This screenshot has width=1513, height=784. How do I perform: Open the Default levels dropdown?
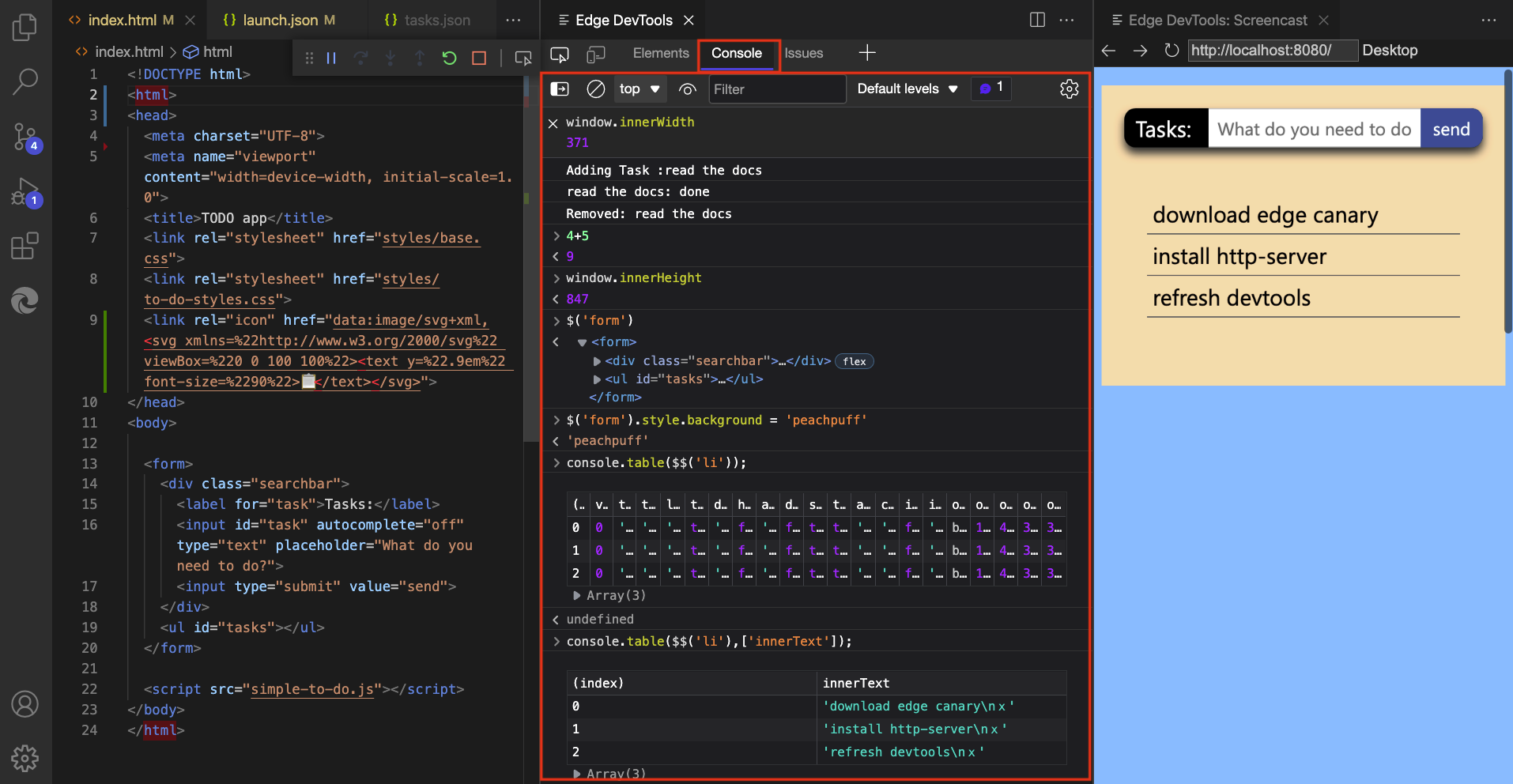tap(907, 89)
